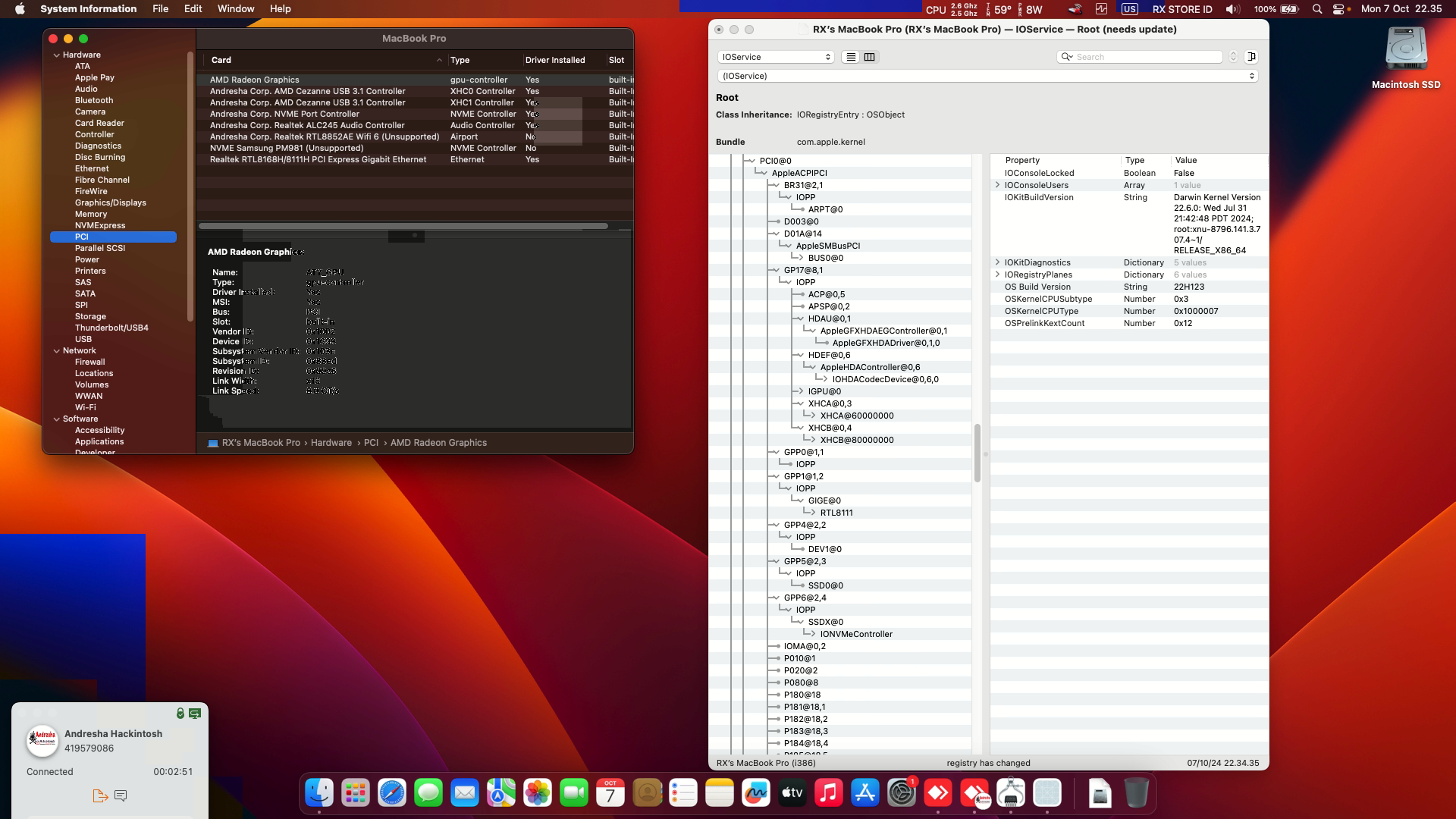Click Spotlight search icon in menu bar

click(1317, 9)
